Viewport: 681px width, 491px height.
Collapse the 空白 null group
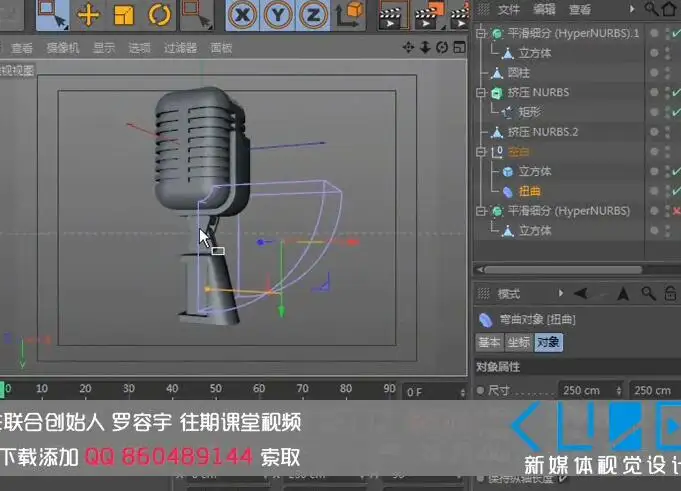pos(481,152)
